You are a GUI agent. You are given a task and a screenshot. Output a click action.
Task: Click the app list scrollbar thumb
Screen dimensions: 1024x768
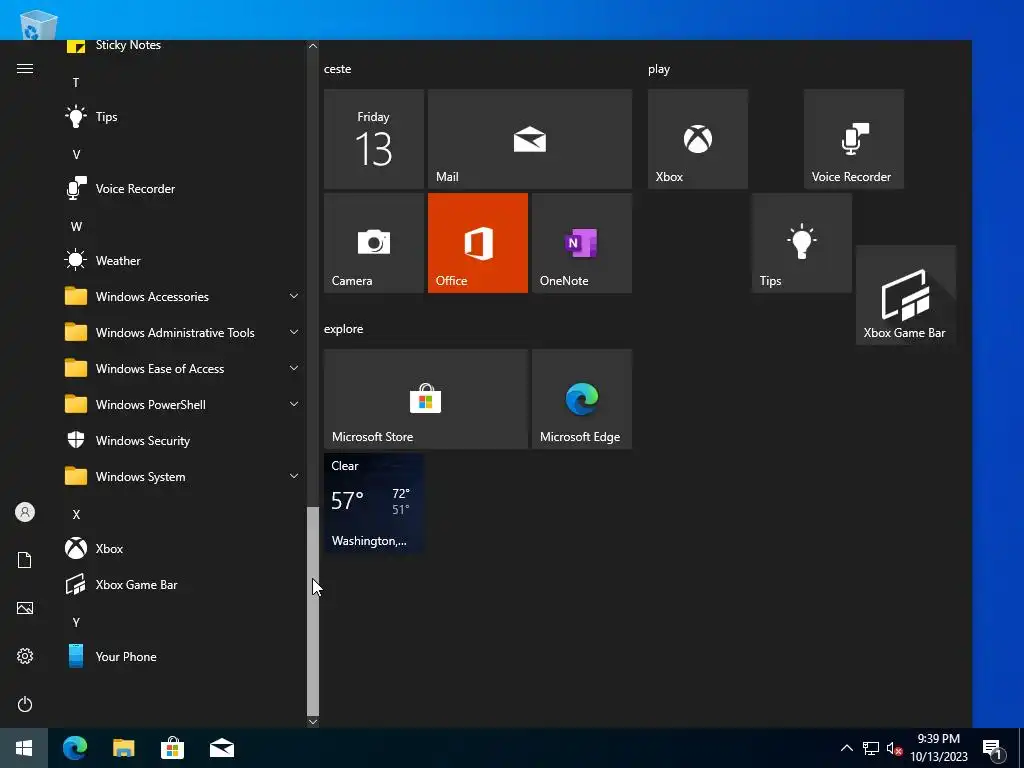[x=313, y=611]
